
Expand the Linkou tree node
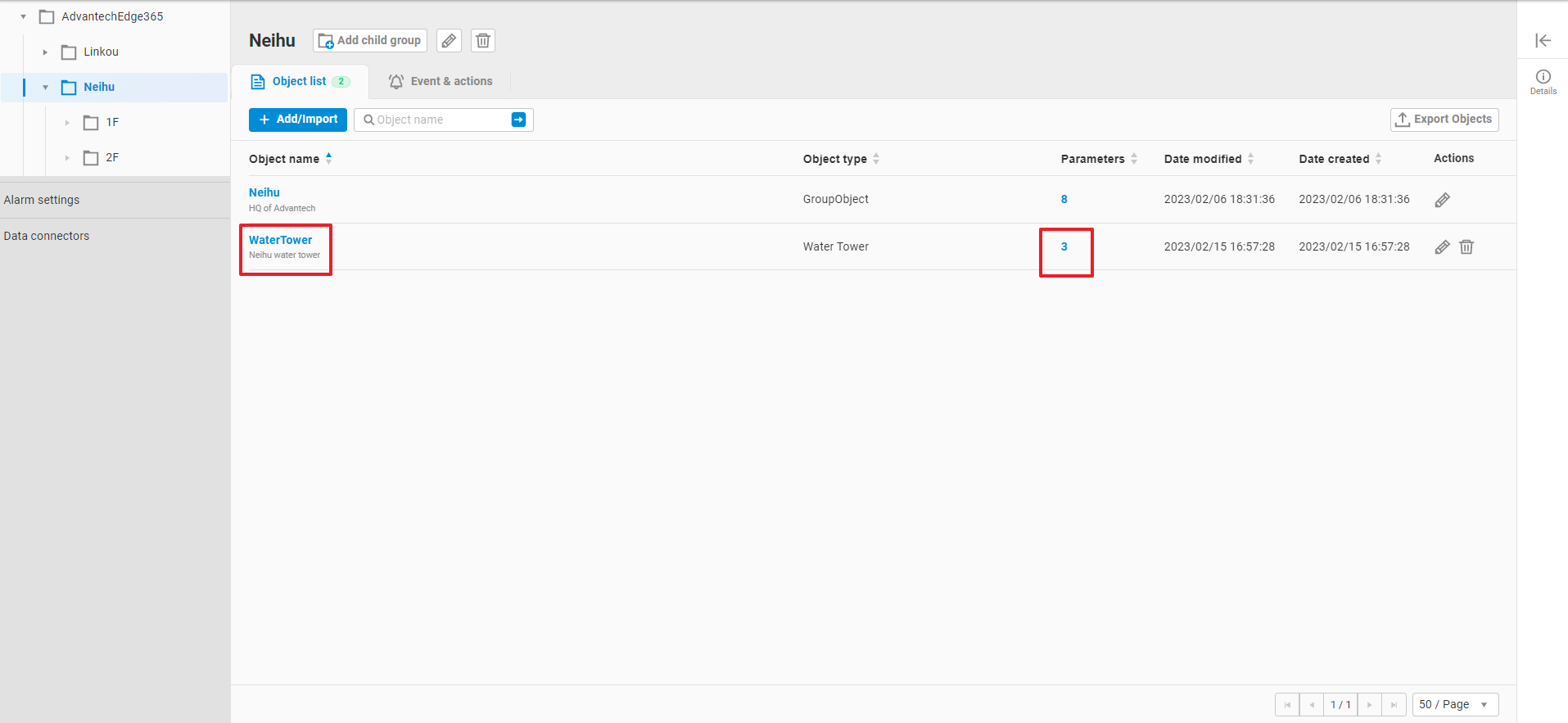[45, 52]
